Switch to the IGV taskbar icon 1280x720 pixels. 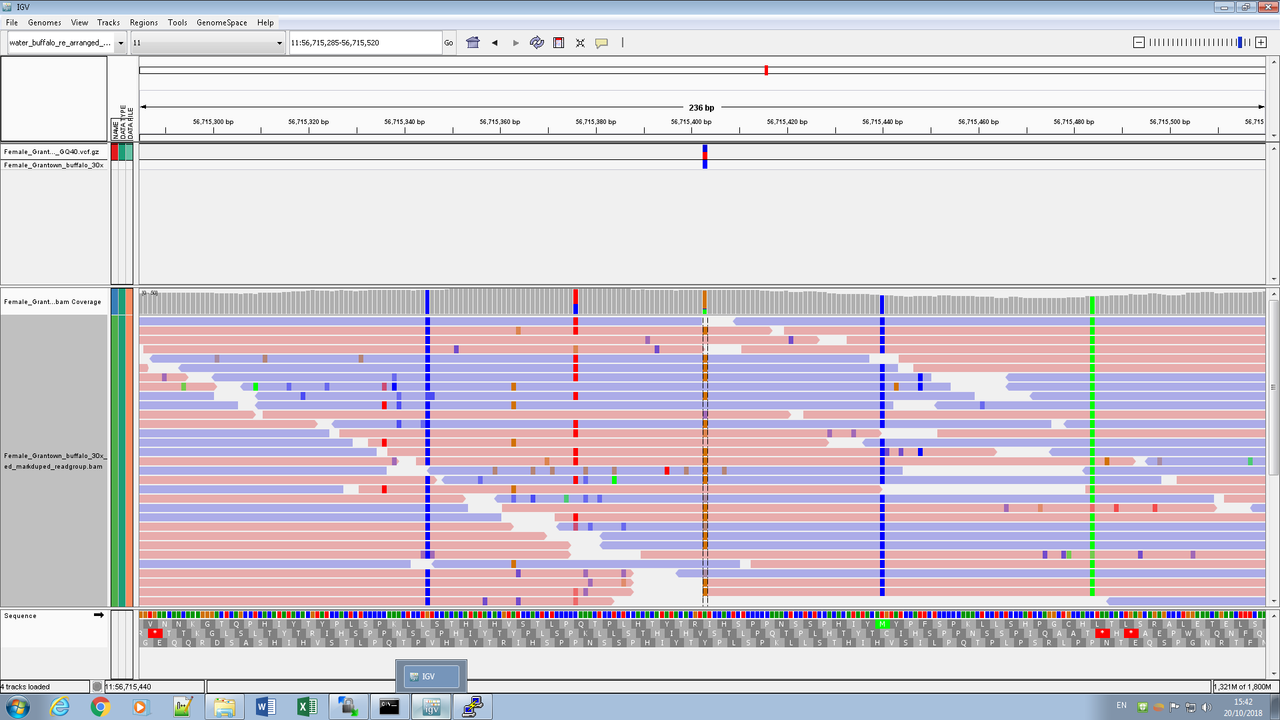(432, 707)
